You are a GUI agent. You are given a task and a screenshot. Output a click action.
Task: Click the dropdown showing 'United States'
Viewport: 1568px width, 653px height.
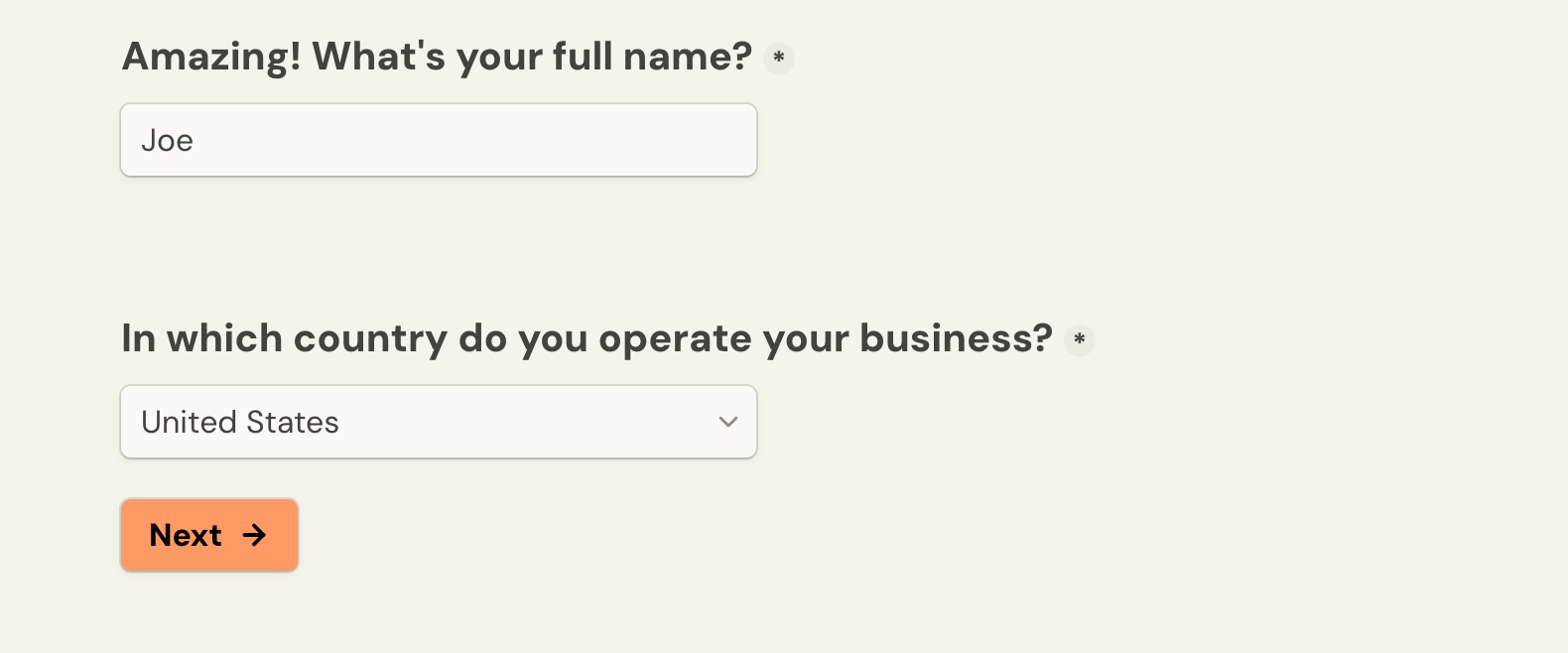438,422
